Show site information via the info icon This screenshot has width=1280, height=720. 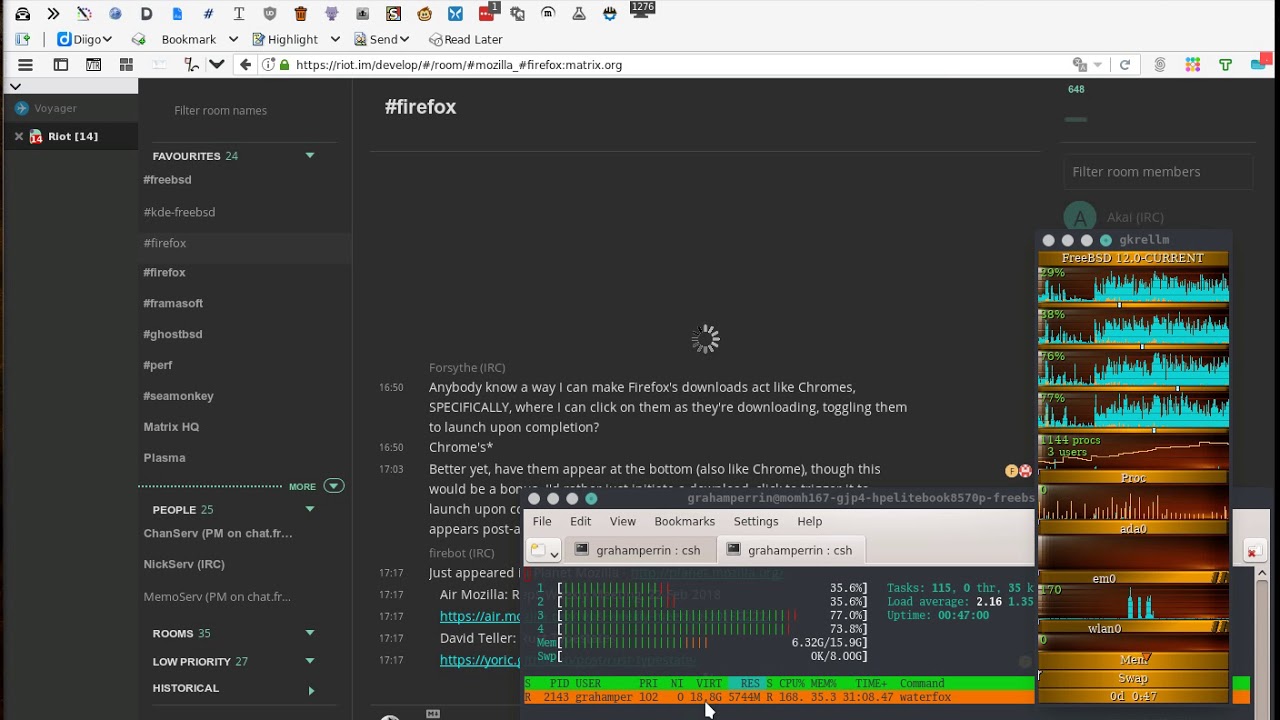(x=268, y=65)
